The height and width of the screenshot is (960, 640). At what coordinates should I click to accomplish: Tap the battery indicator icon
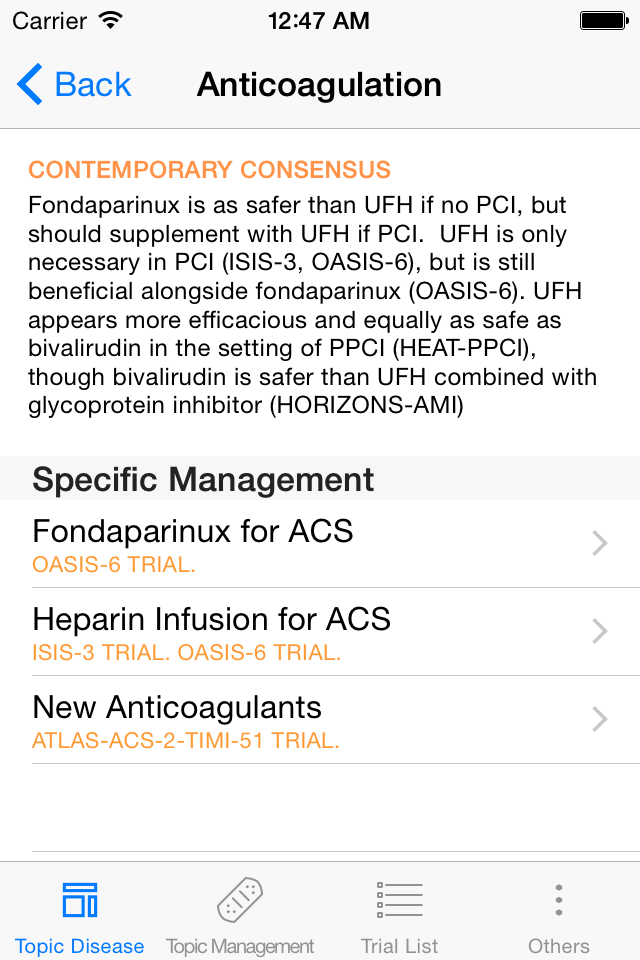604,21
